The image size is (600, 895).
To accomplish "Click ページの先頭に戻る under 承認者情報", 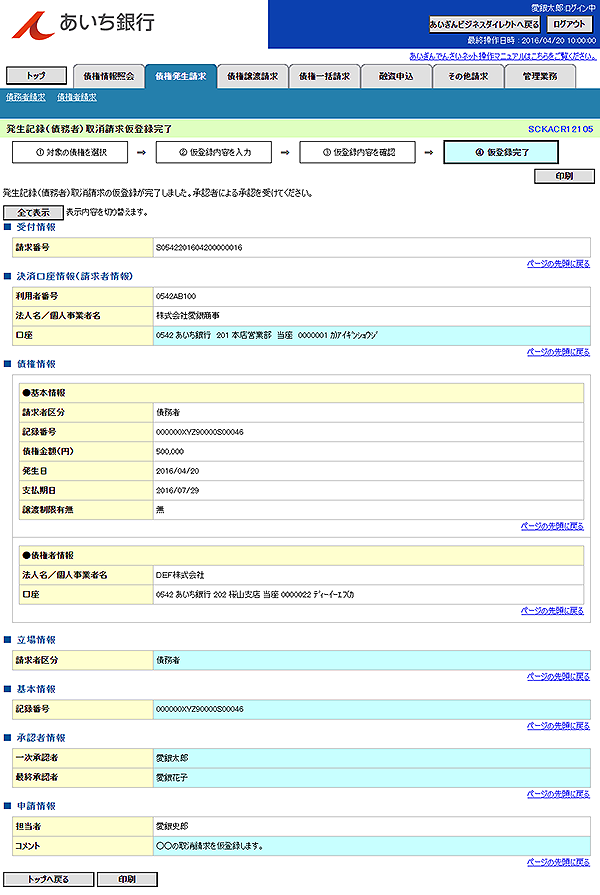I will pos(558,794).
